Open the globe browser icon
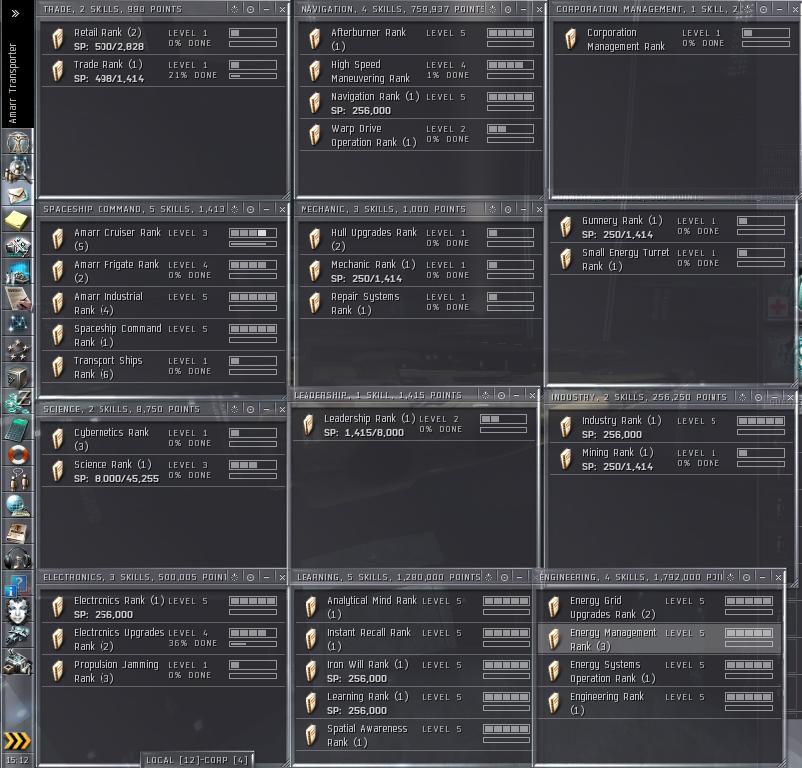Image resolution: width=802 pixels, height=768 pixels. [18, 506]
